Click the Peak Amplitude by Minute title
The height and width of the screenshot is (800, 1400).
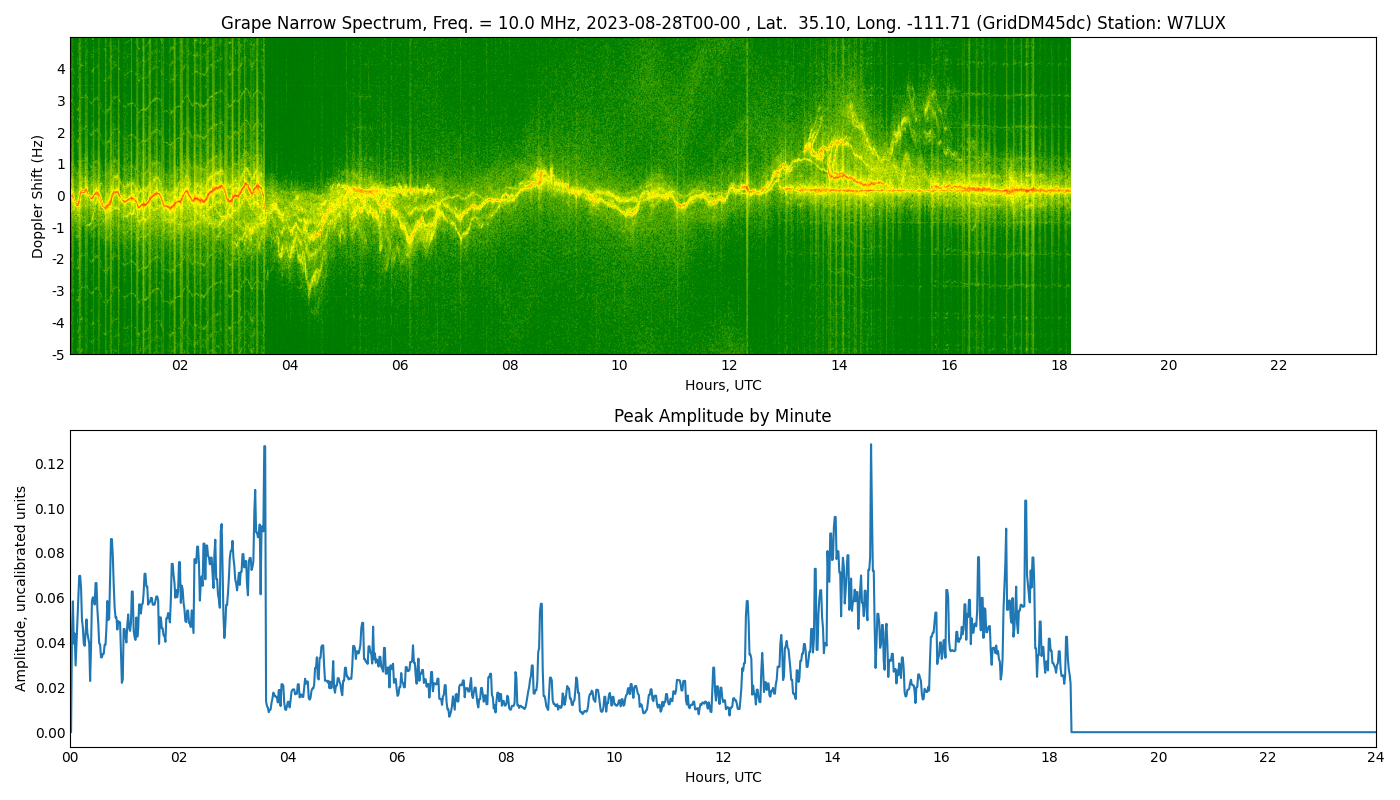tap(722, 416)
